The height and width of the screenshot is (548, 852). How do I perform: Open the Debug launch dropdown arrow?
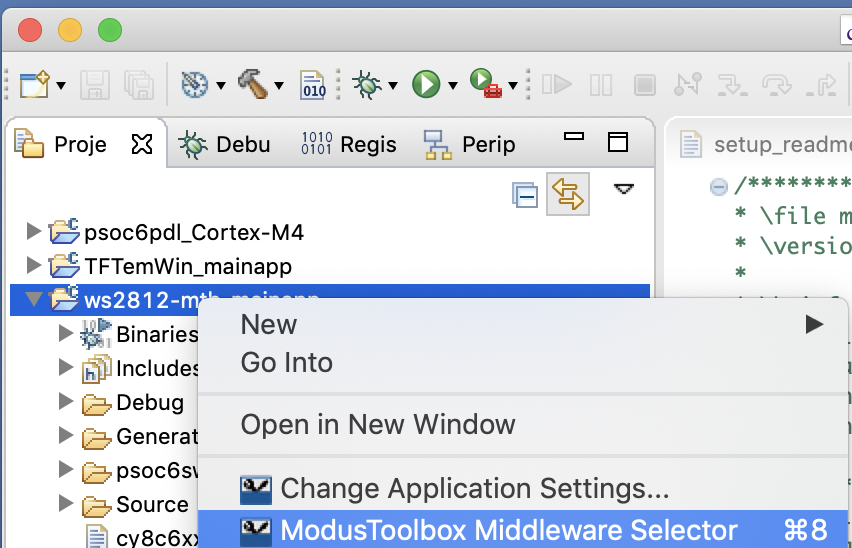[393, 85]
